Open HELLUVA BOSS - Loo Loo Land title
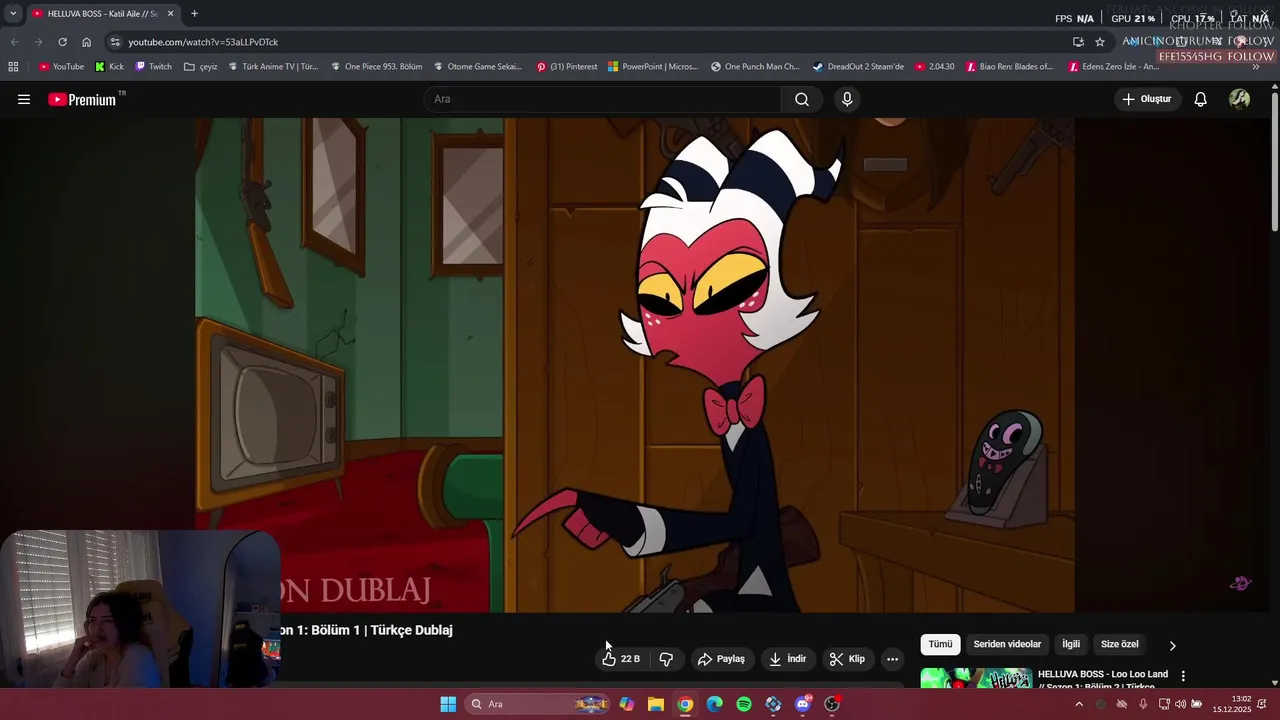The image size is (1280, 720). pos(1103,680)
